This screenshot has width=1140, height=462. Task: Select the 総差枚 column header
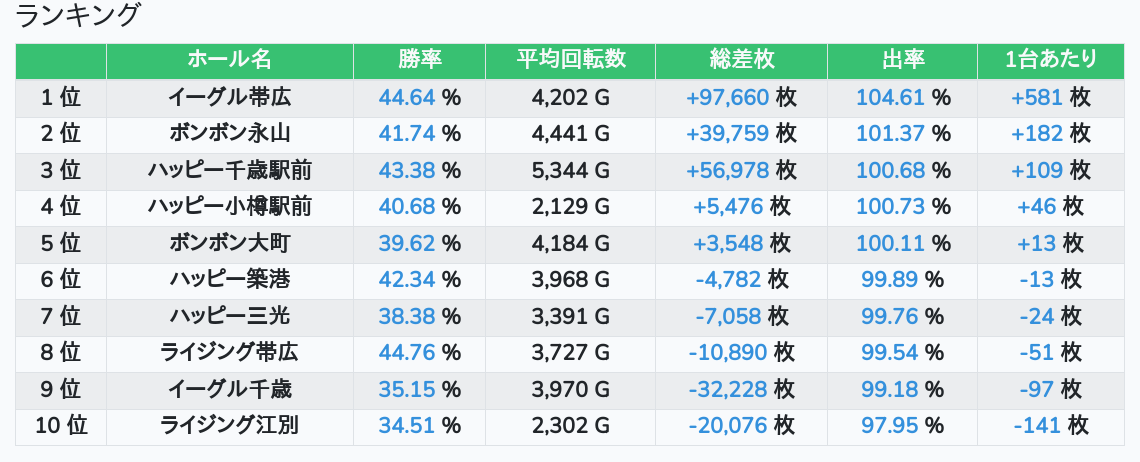click(742, 60)
